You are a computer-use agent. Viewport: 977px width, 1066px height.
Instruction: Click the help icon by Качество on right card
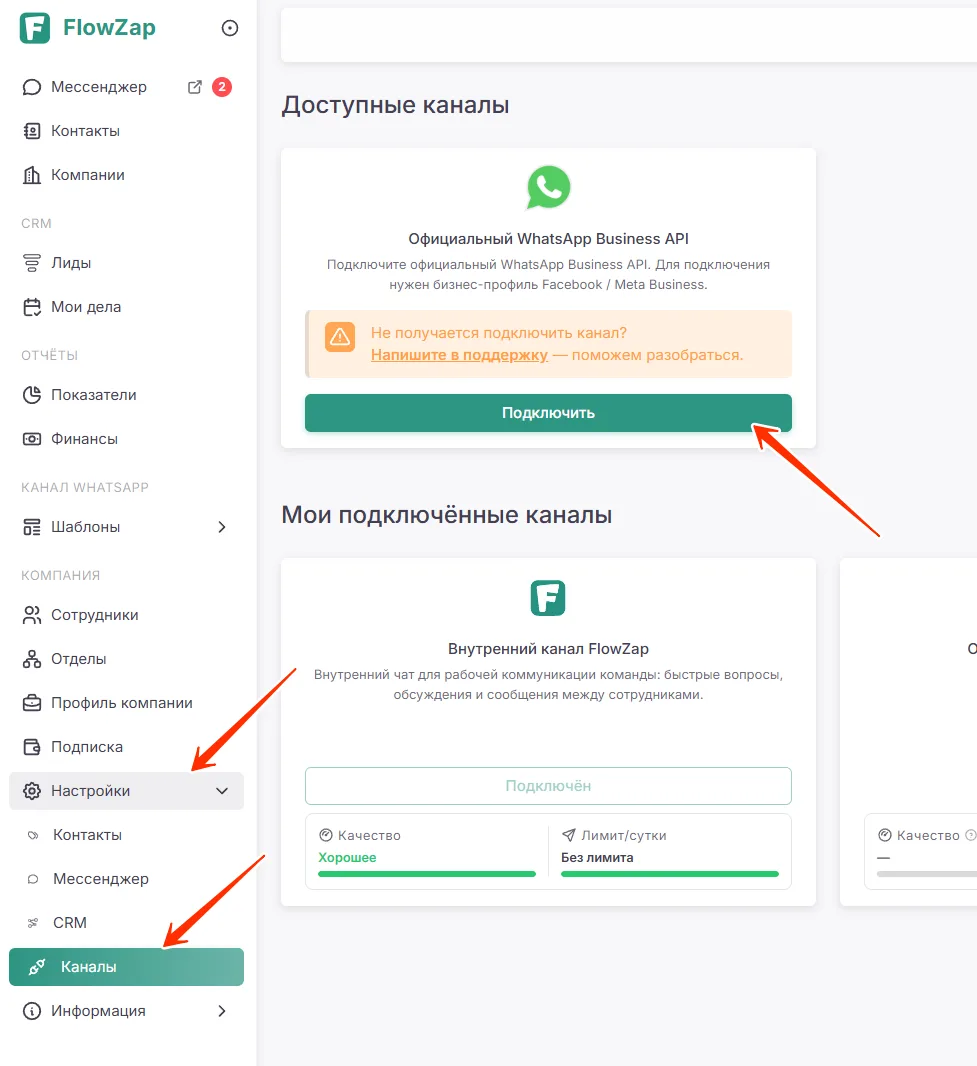click(971, 835)
